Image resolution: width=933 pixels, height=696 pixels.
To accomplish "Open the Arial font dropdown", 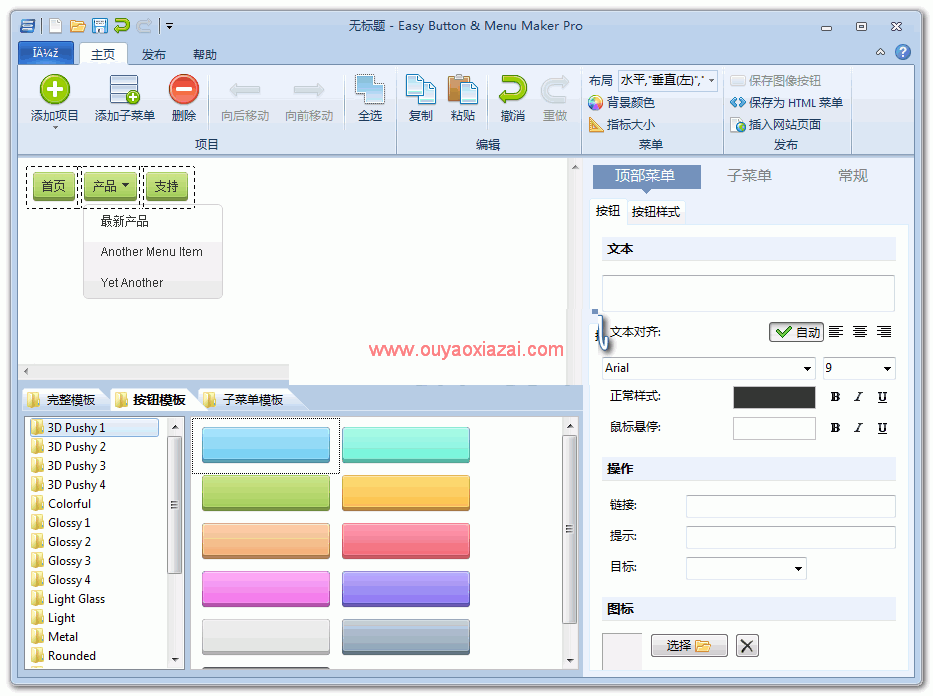I will tap(807, 368).
